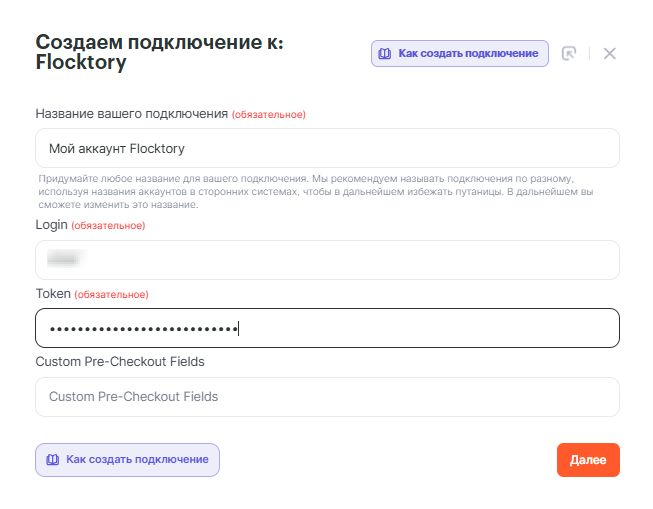Click the Custom Pre-Checkout Fields input box

coord(327,396)
